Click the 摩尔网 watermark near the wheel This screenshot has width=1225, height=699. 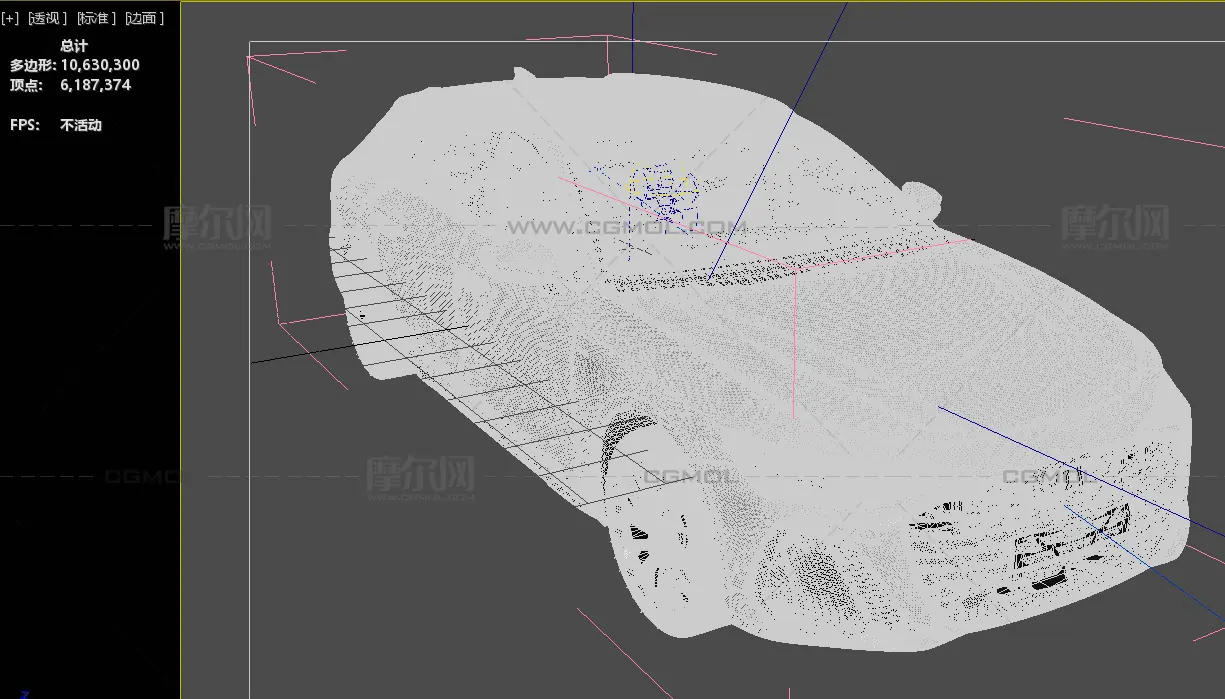(419, 474)
